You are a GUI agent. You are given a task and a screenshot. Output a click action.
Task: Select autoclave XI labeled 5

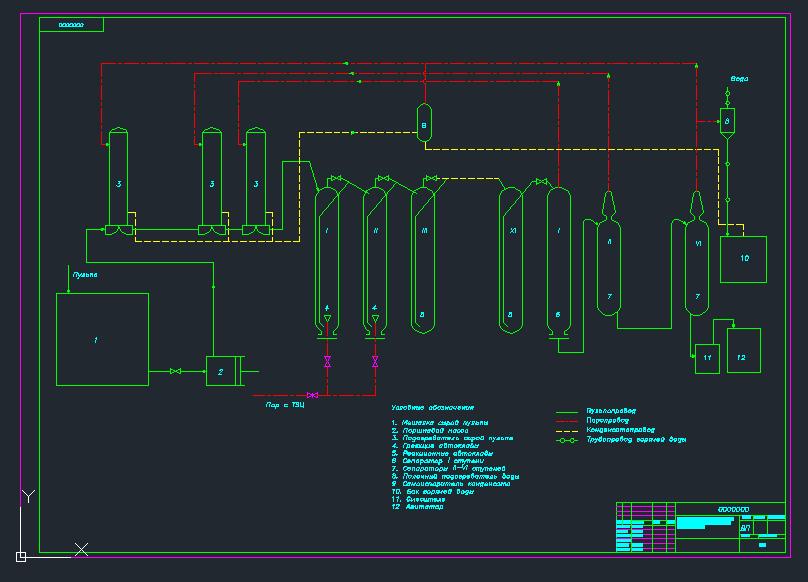click(511, 260)
